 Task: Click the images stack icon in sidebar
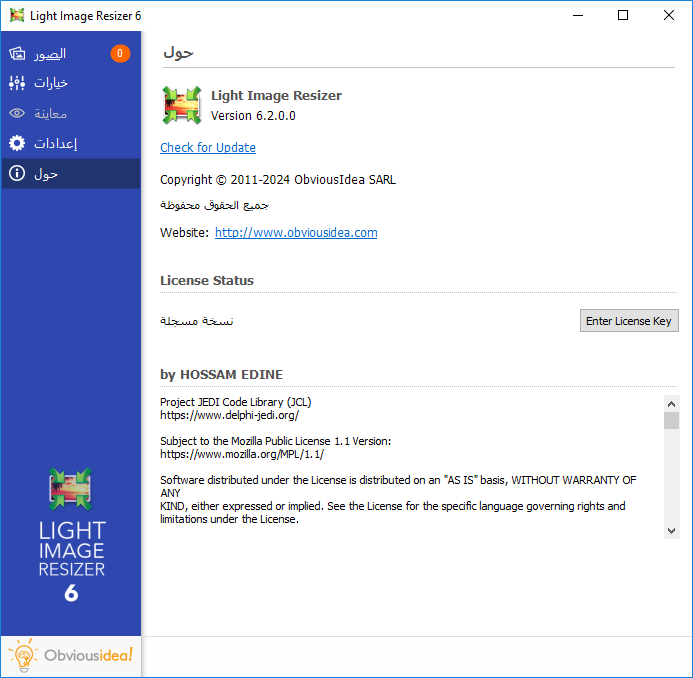click(17, 53)
